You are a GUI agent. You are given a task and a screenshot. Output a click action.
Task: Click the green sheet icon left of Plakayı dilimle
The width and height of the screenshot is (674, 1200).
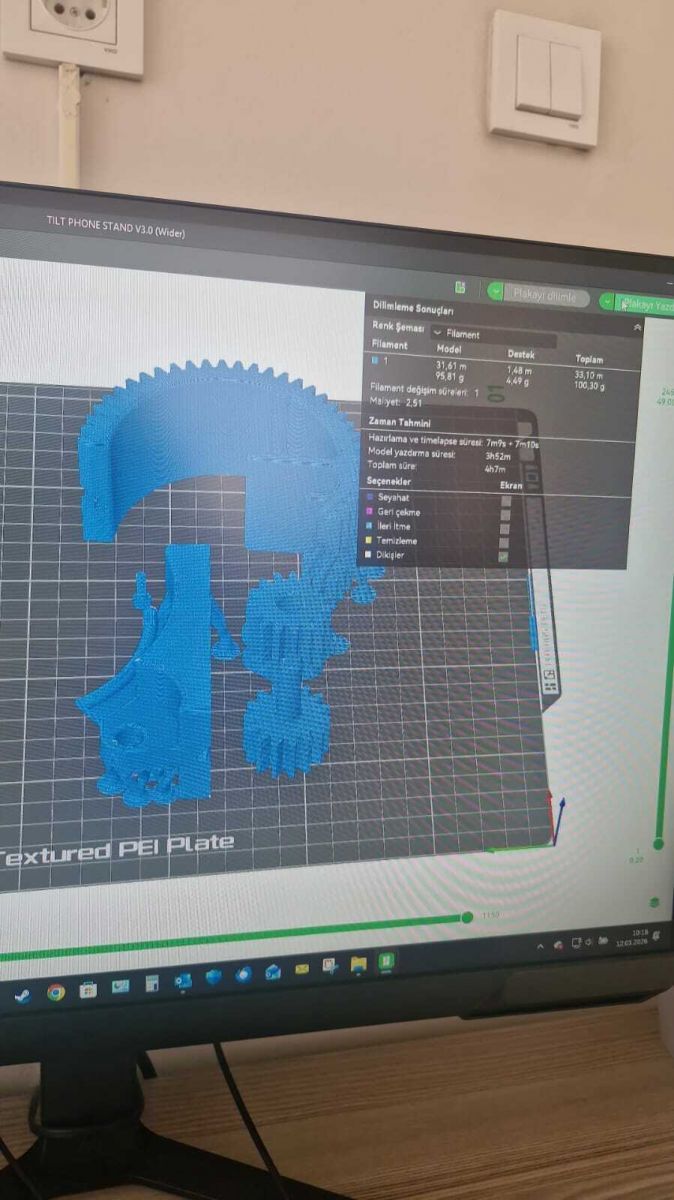pos(459,287)
